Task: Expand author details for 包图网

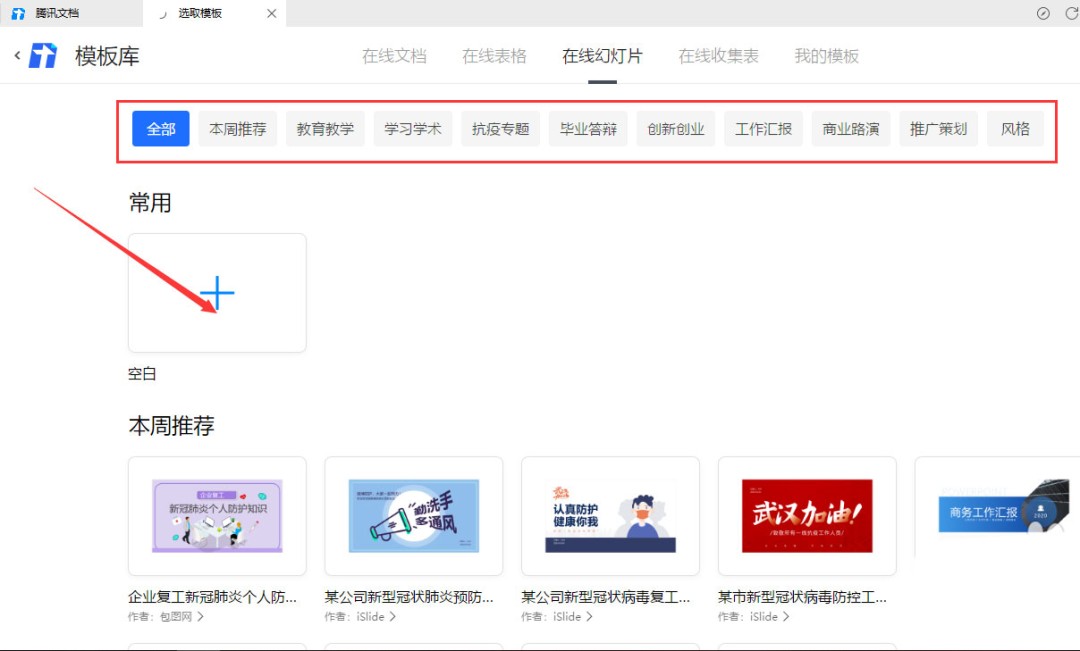Action: point(180,617)
